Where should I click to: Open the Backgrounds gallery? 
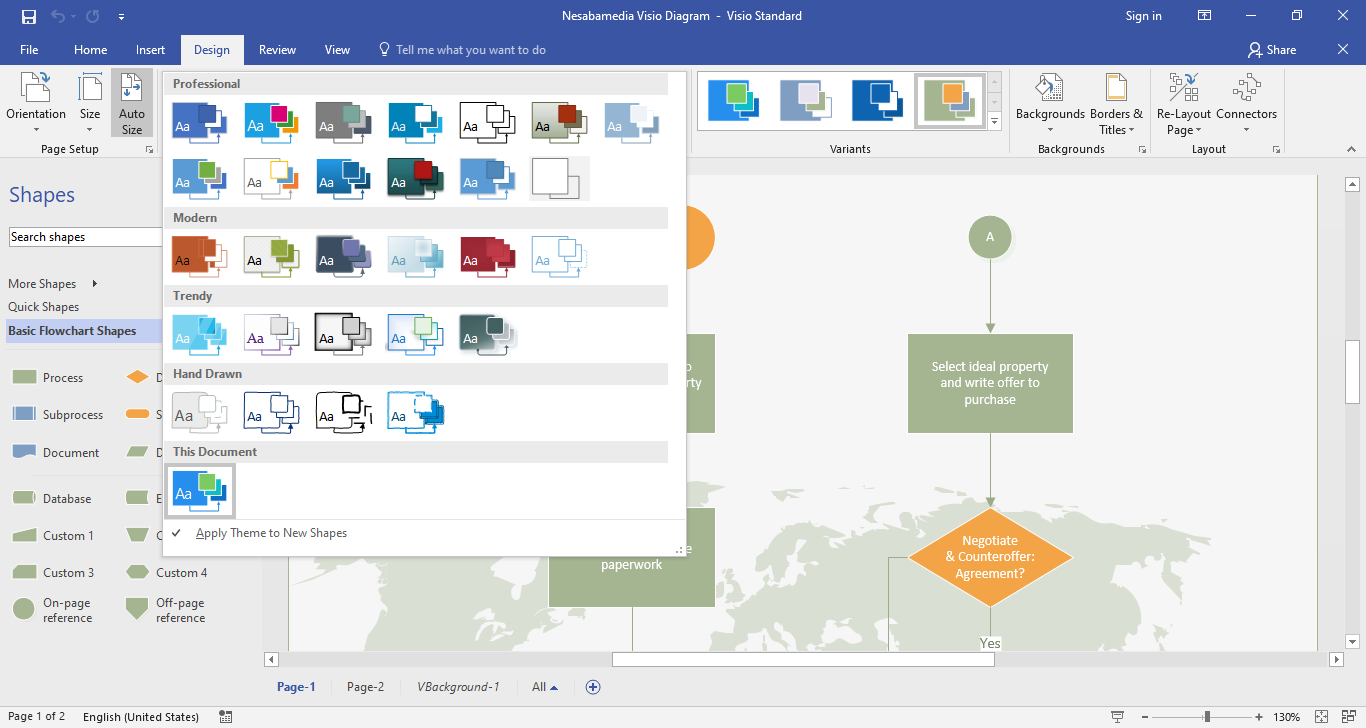[1050, 102]
